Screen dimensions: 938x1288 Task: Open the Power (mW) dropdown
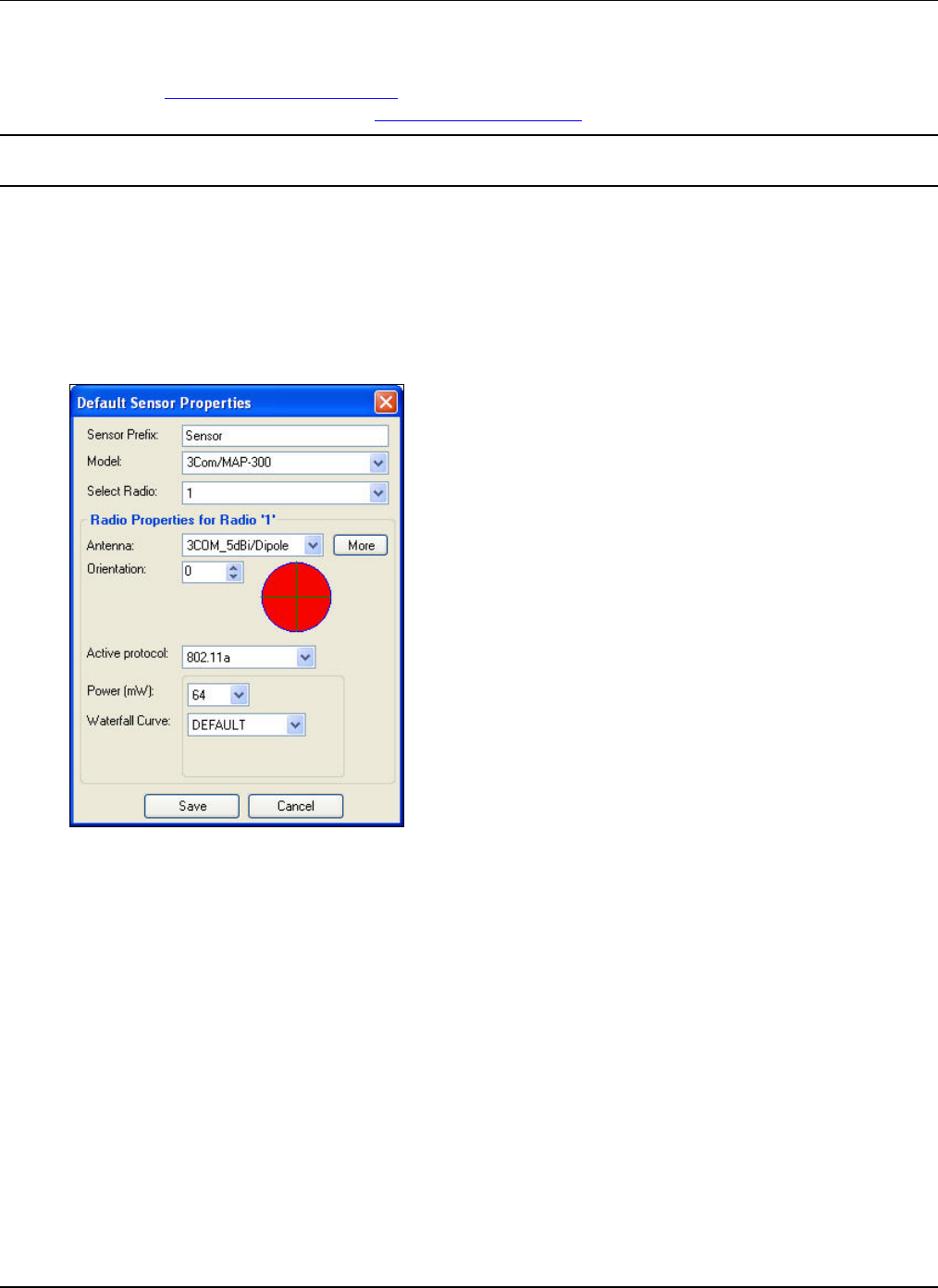[x=239, y=695]
